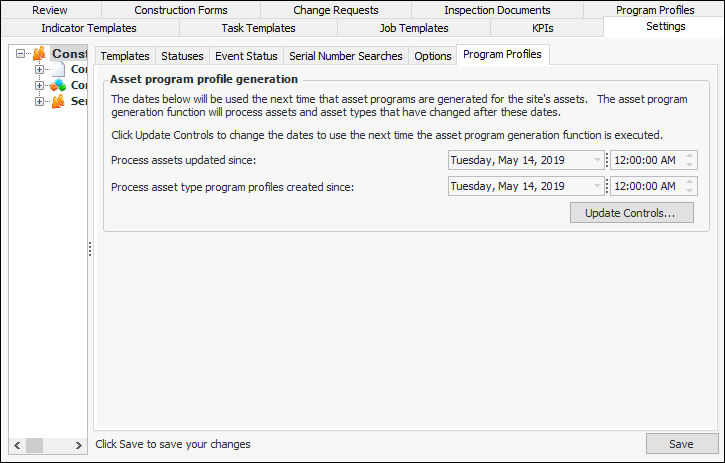
Task: Open the assets updated since date dropdown
Action: point(598,160)
